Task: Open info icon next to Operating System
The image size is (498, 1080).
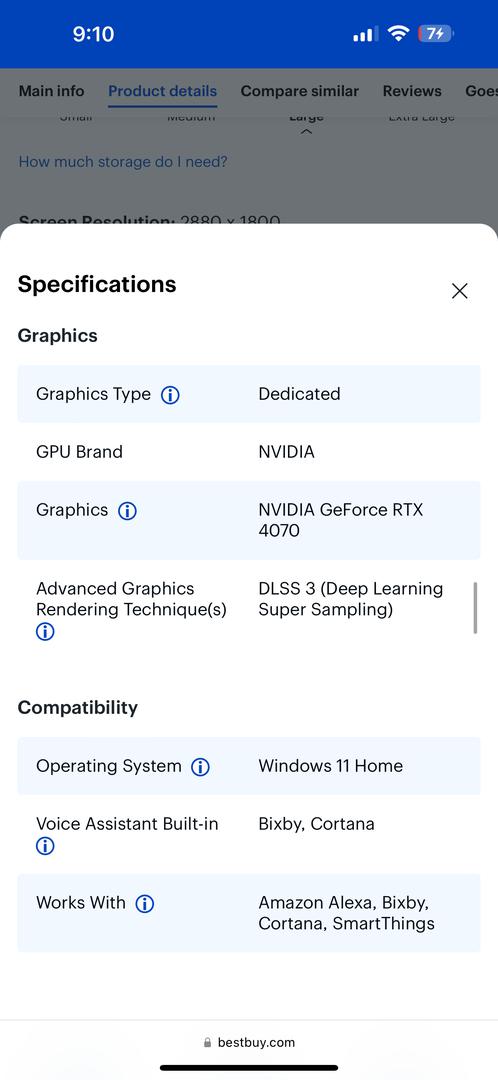Action: click(x=200, y=767)
